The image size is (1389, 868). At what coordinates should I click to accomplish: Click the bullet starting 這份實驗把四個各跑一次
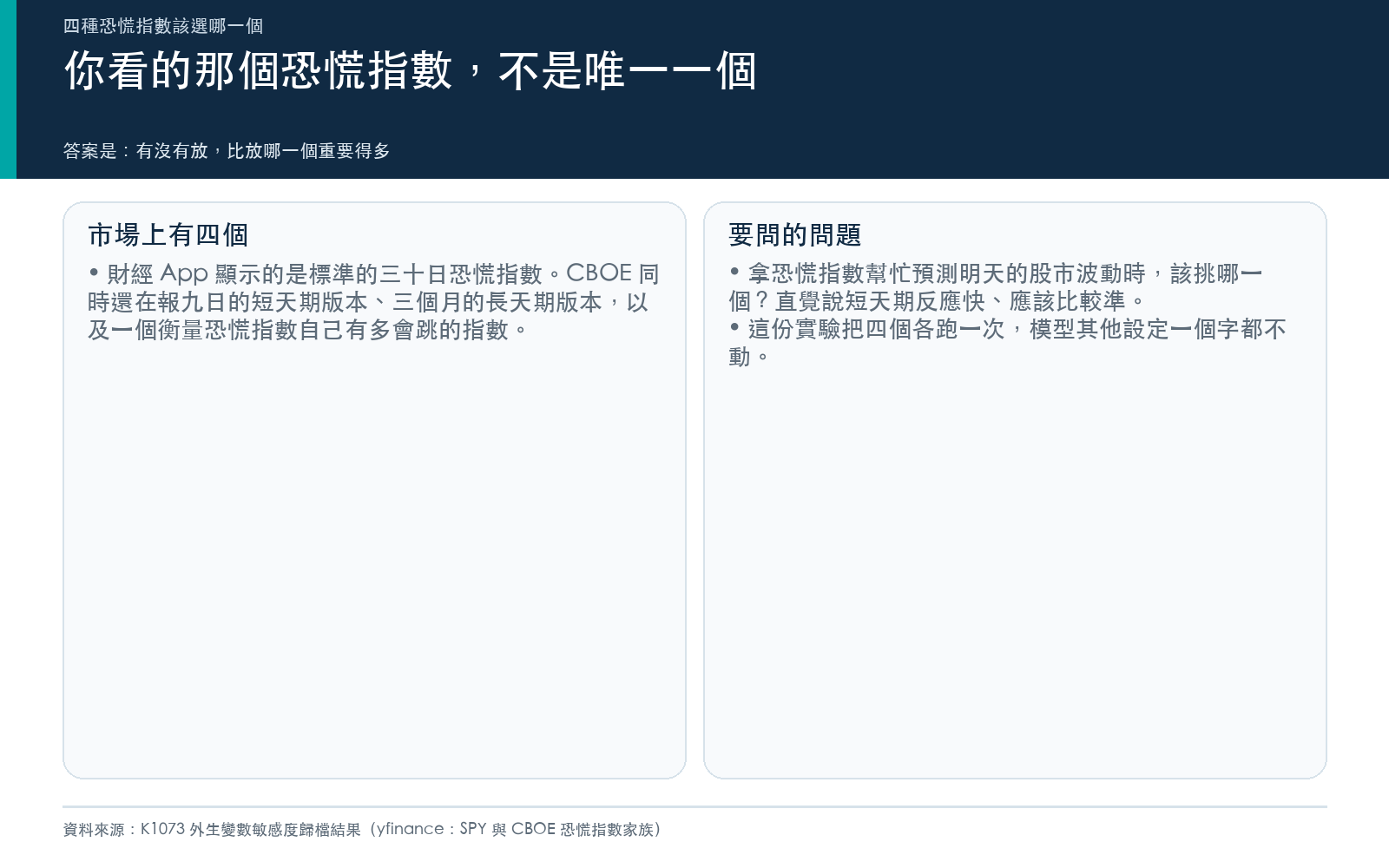(x=1007, y=343)
